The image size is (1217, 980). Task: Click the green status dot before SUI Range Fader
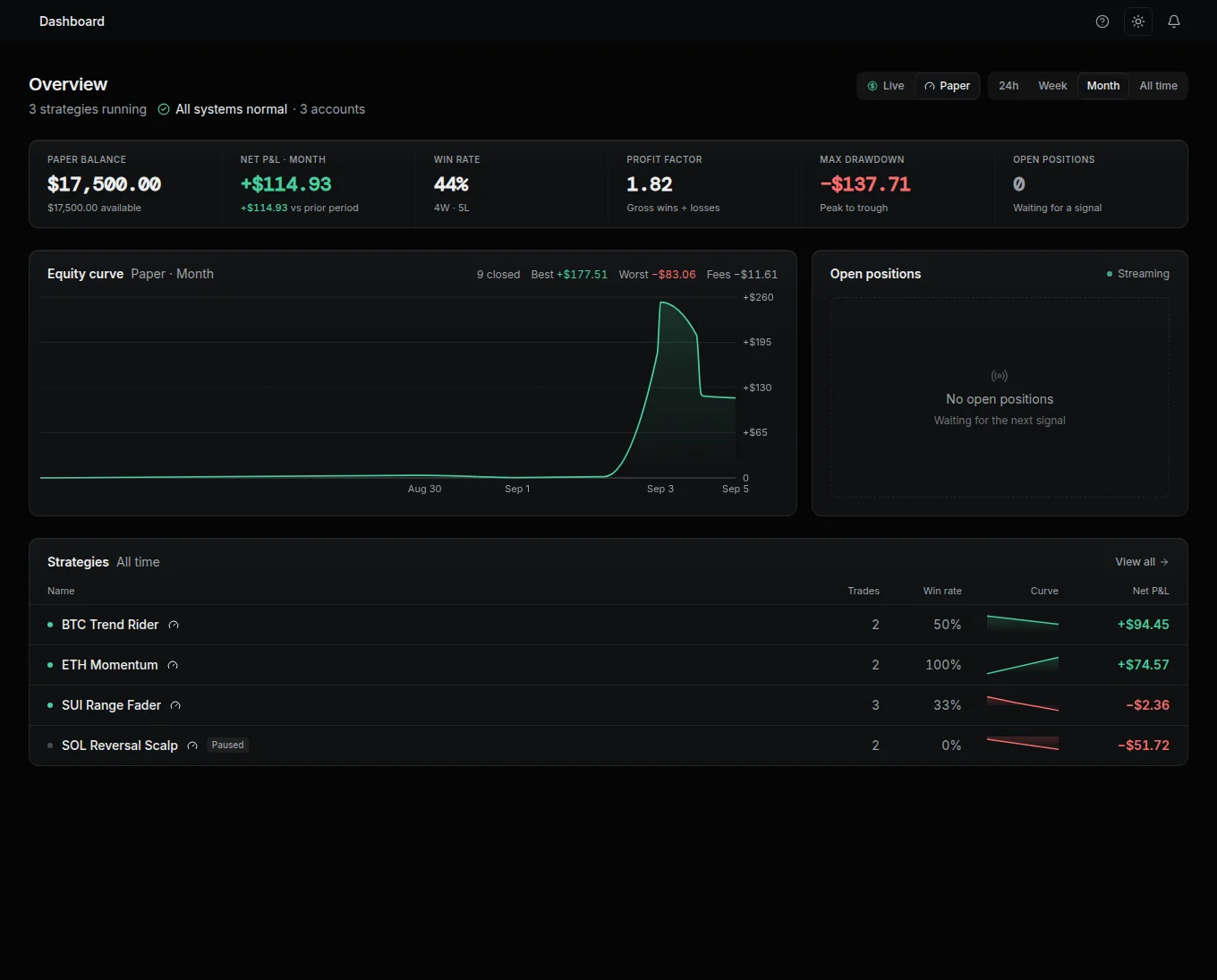(50, 705)
